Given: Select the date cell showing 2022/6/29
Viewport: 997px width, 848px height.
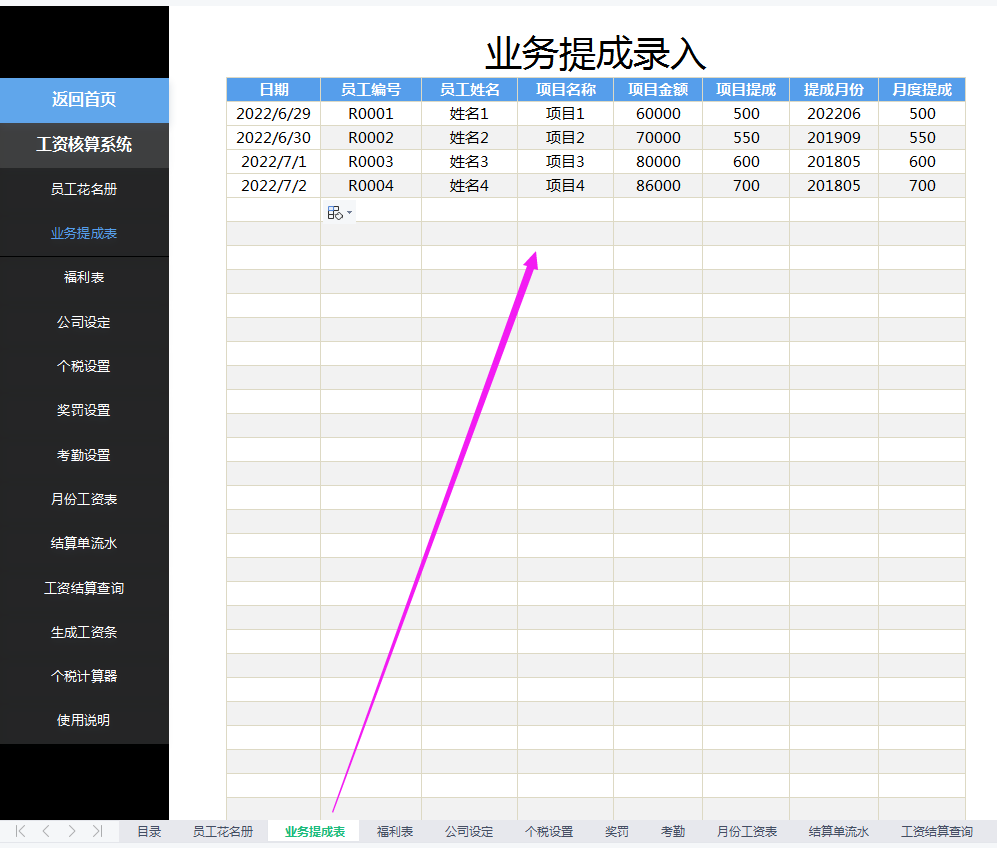Looking at the screenshot, I should click(271, 113).
